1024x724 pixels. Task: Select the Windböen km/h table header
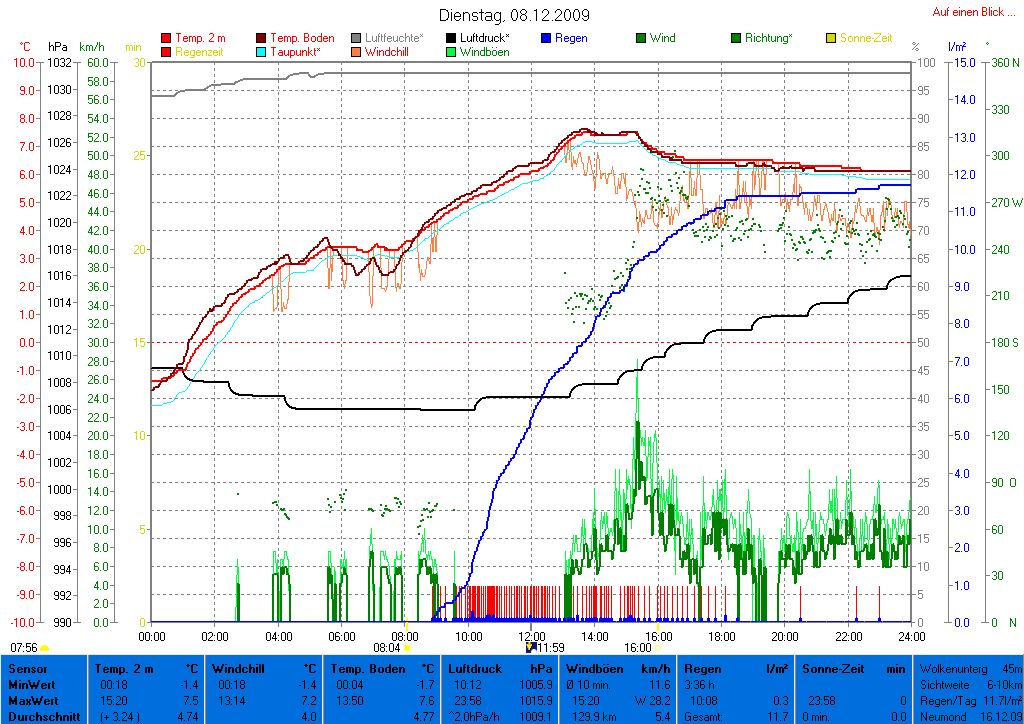click(x=617, y=668)
